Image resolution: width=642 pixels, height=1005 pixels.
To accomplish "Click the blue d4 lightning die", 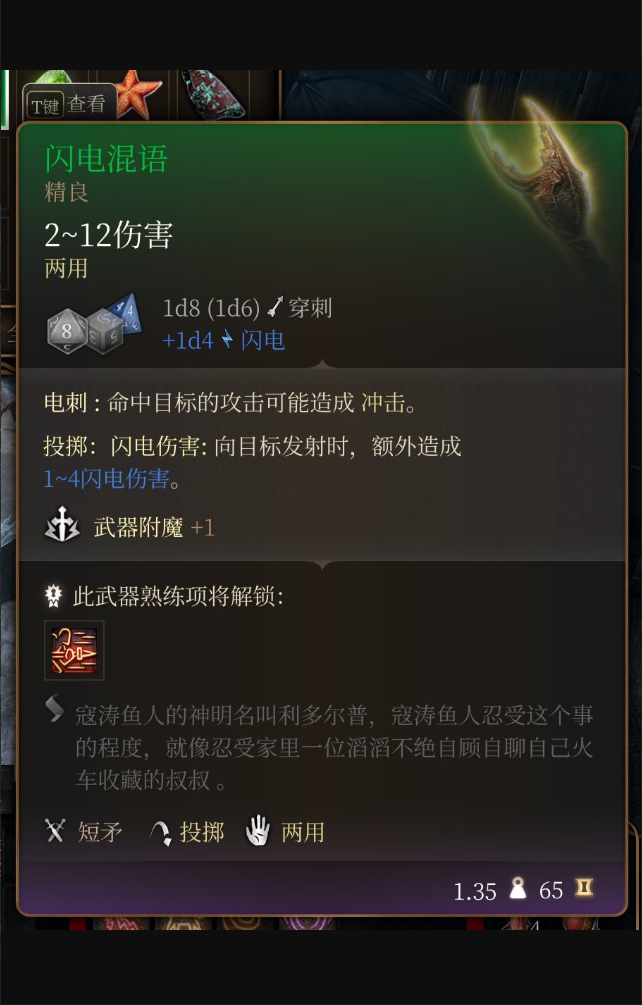I will point(127,313).
